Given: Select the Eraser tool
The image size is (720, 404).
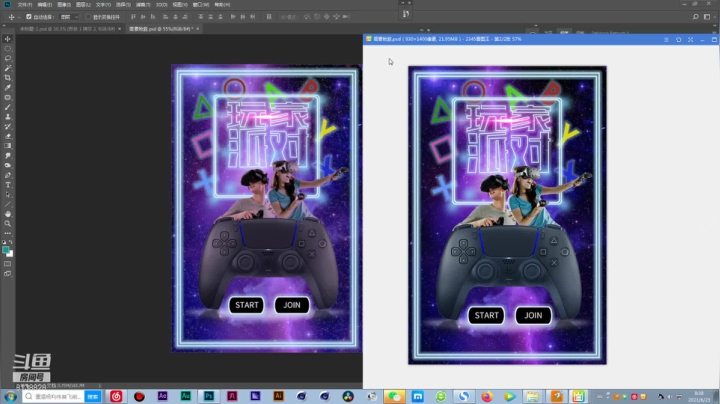Looking at the screenshot, I should pos(8,136).
